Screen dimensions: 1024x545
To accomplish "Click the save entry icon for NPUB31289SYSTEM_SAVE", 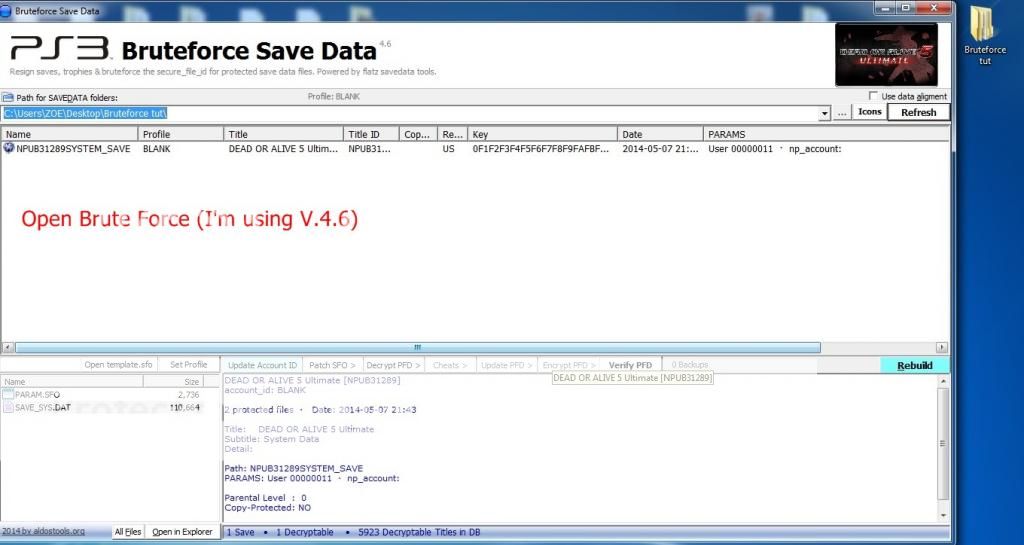I will point(10,148).
